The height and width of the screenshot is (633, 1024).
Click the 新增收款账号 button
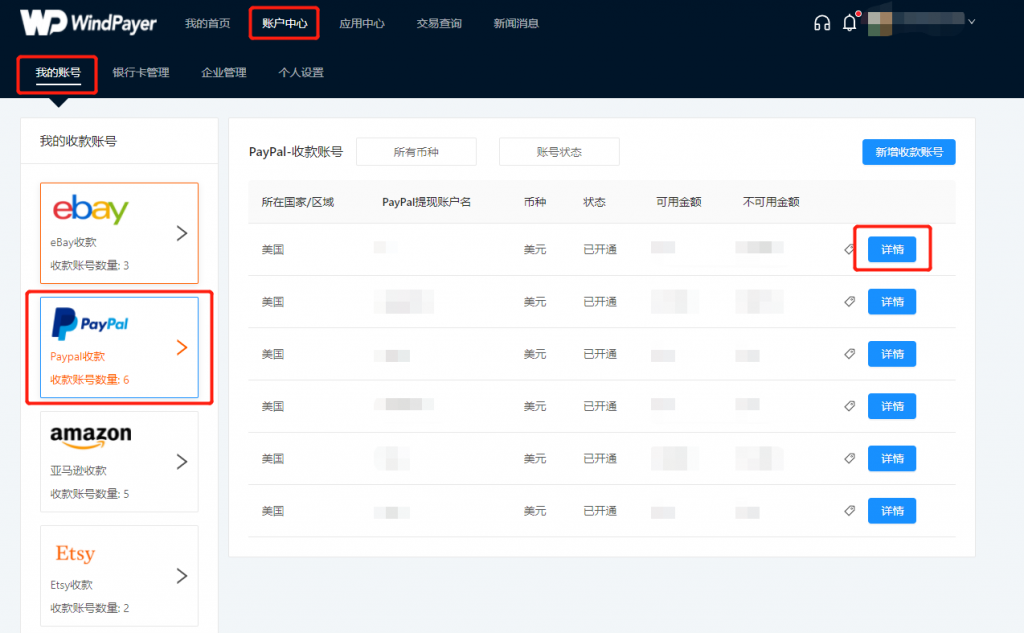pos(908,152)
